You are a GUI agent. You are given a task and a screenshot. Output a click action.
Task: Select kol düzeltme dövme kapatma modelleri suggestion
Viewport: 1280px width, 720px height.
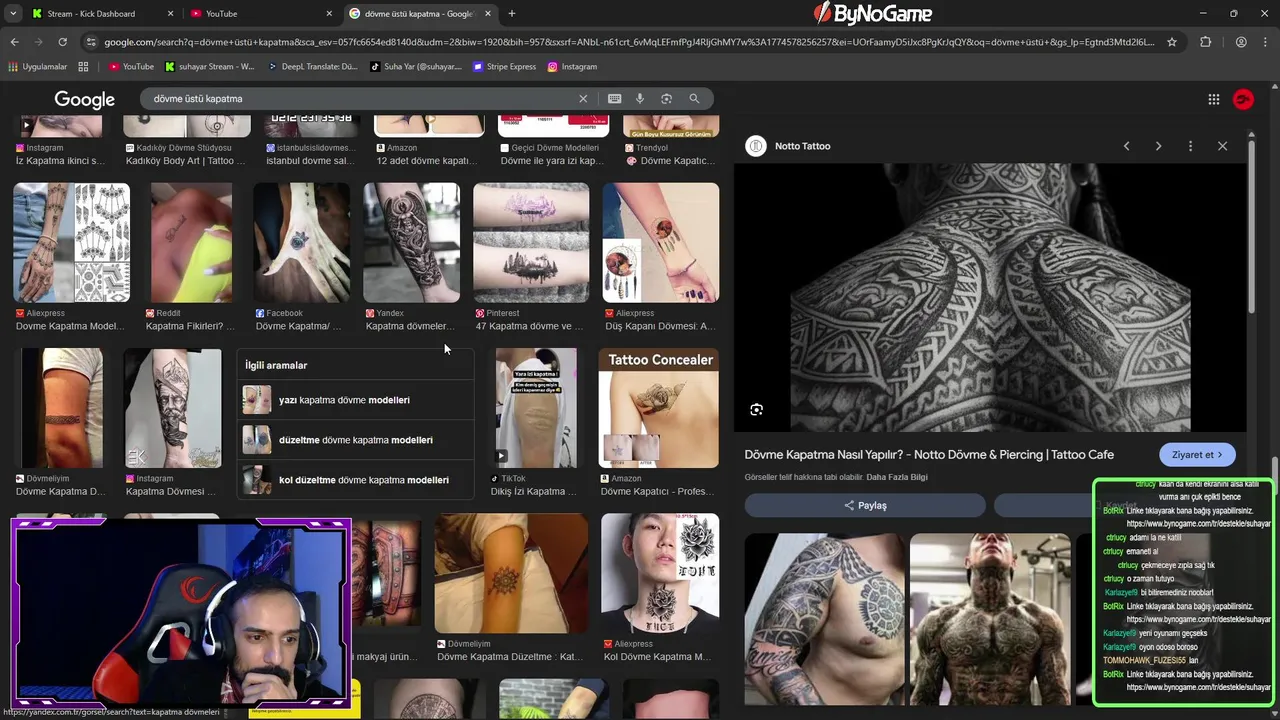tap(355, 480)
